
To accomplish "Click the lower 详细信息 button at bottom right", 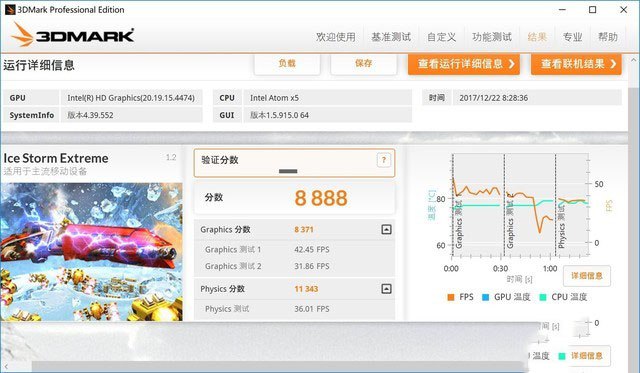I will pos(587,356).
